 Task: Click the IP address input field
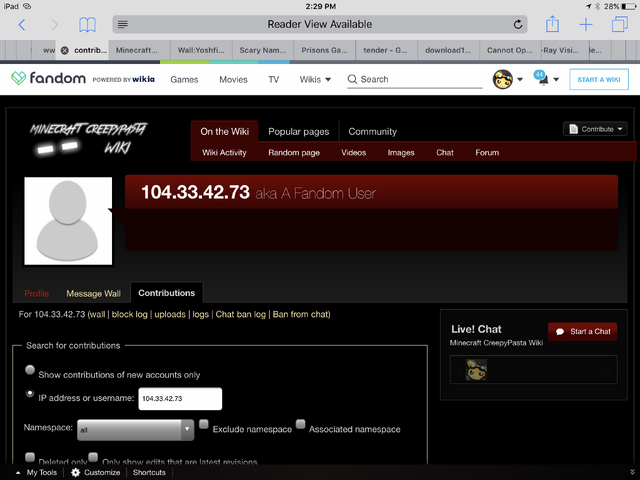(180, 399)
